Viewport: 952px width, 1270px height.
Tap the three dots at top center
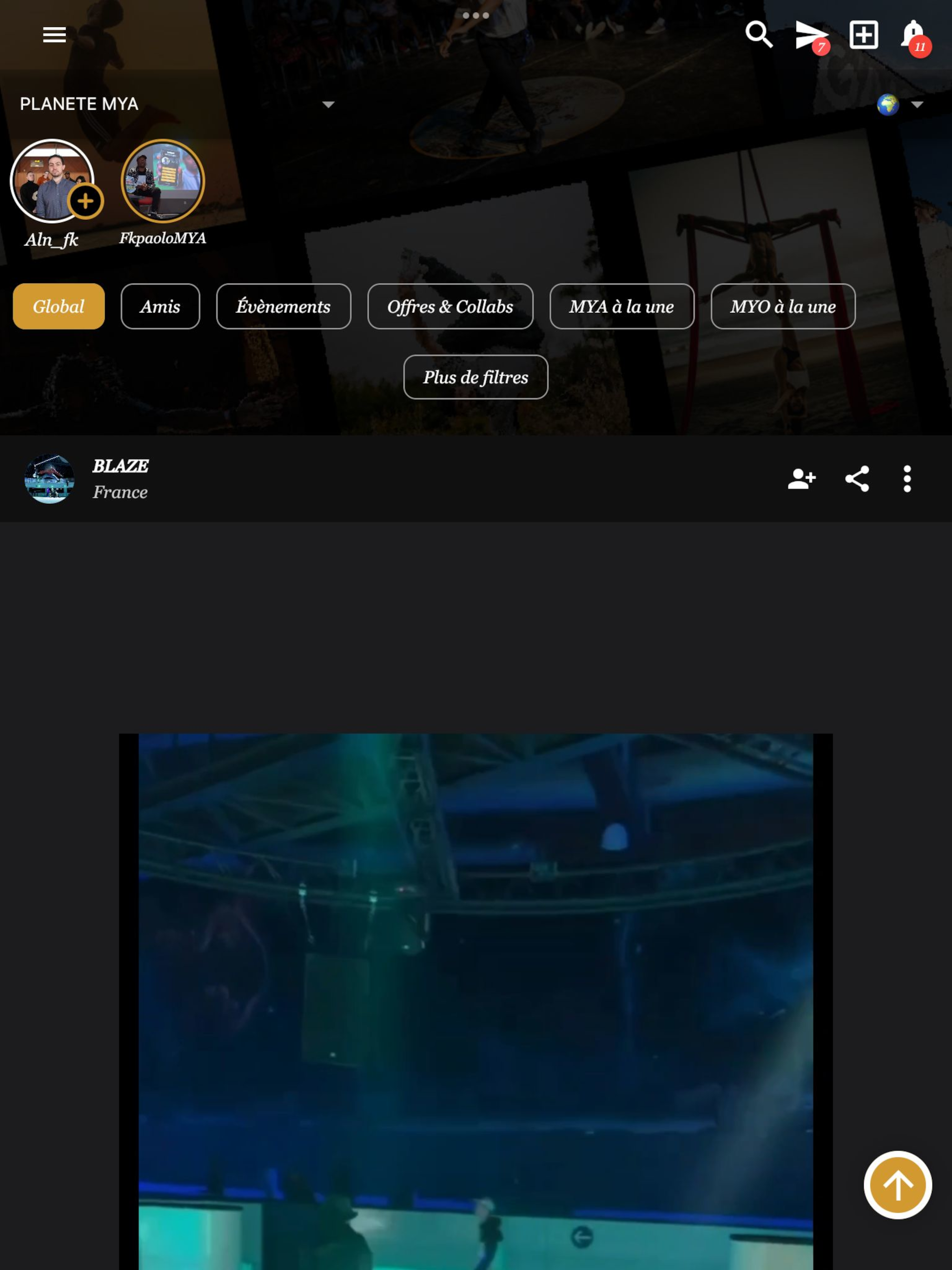coord(476,15)
